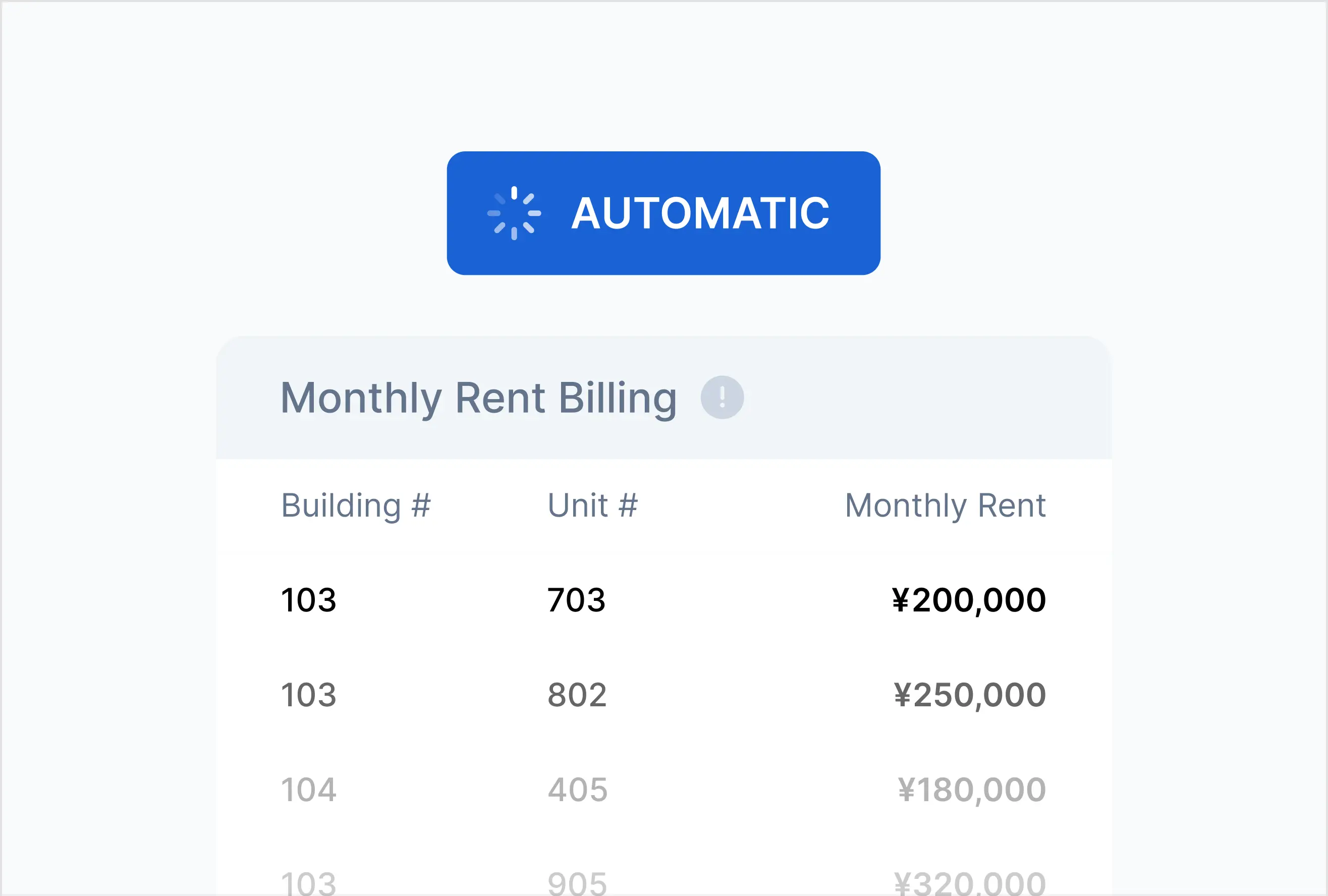Select unit 905 cell
The image size is (1328, 896).
[577, 883]
